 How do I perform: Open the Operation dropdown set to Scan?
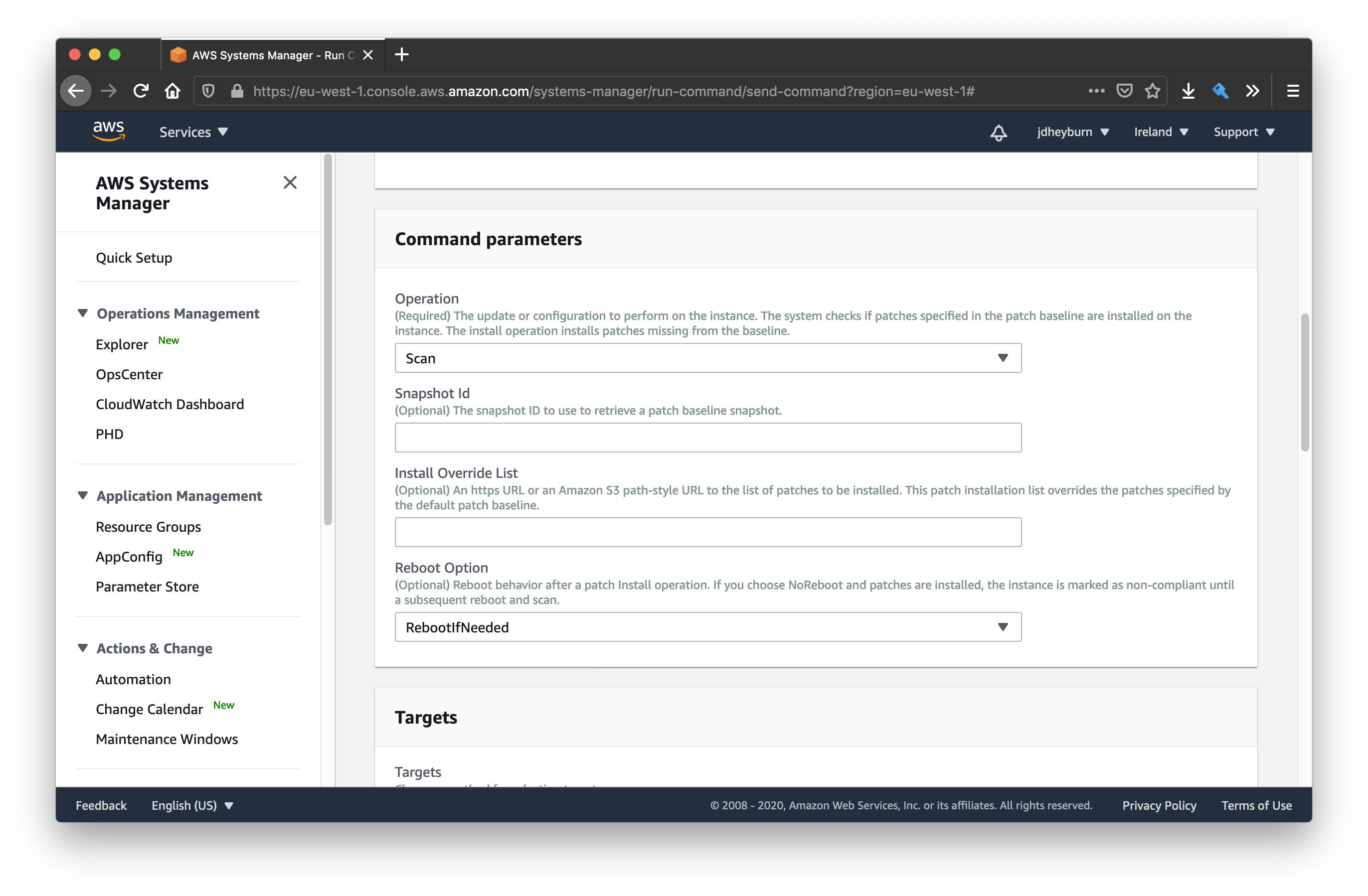pyautogui.click(x=707, y=358)
